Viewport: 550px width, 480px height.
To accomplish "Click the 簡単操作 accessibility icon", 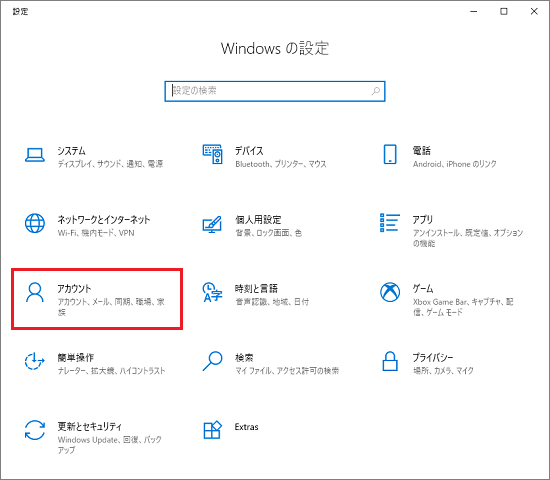I will pyautogui.click(x=35, y=361).
